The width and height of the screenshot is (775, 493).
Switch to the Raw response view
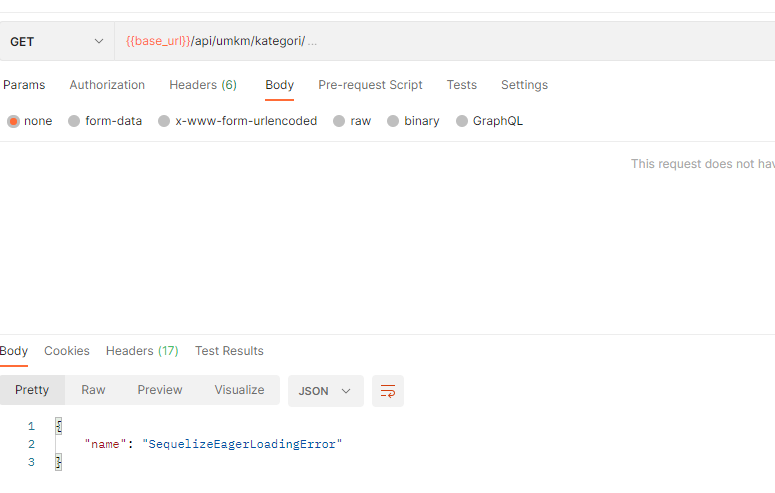[x=93, y=390]
